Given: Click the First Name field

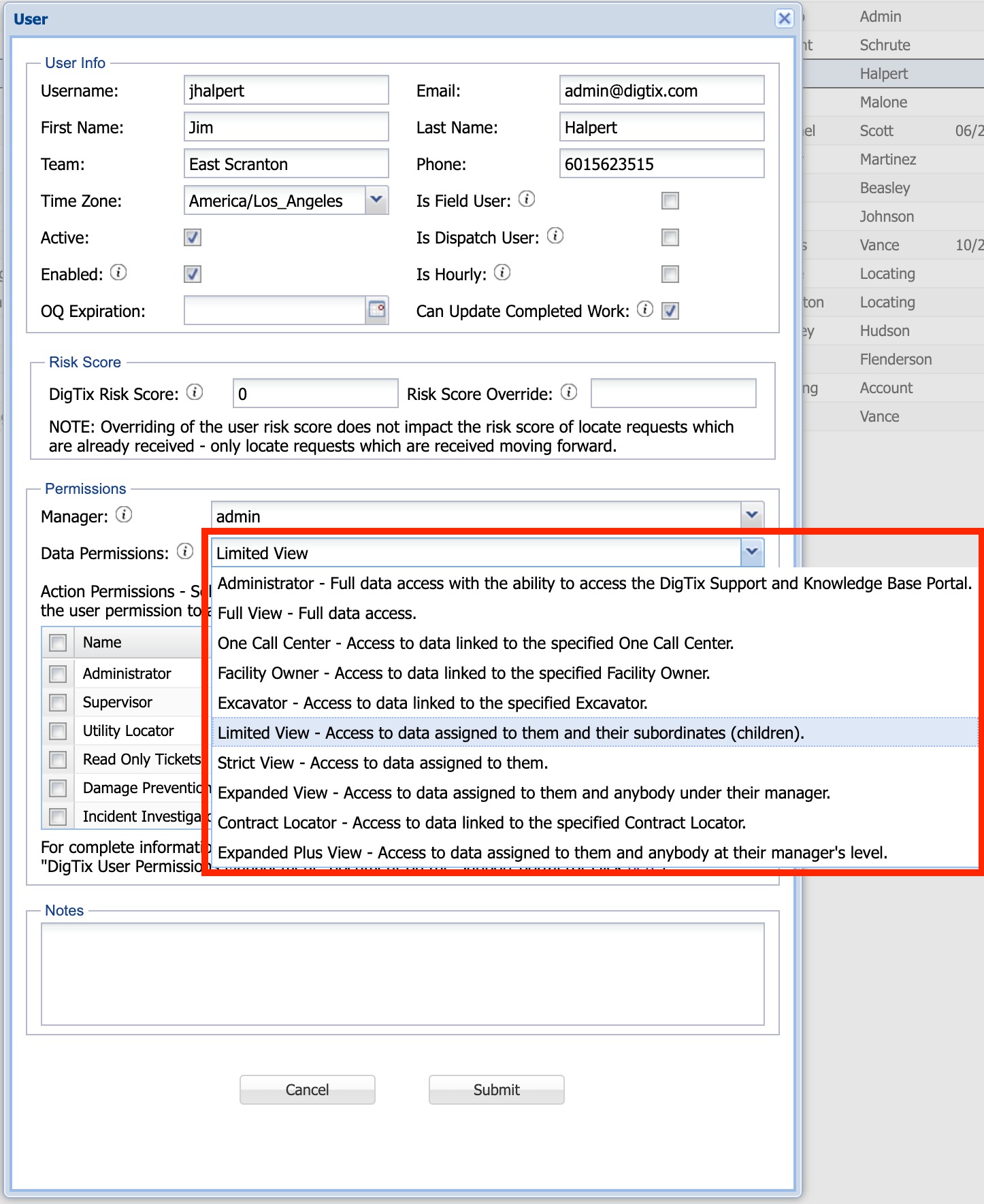Looking at the screenshot, I should [x=286, y=127].
